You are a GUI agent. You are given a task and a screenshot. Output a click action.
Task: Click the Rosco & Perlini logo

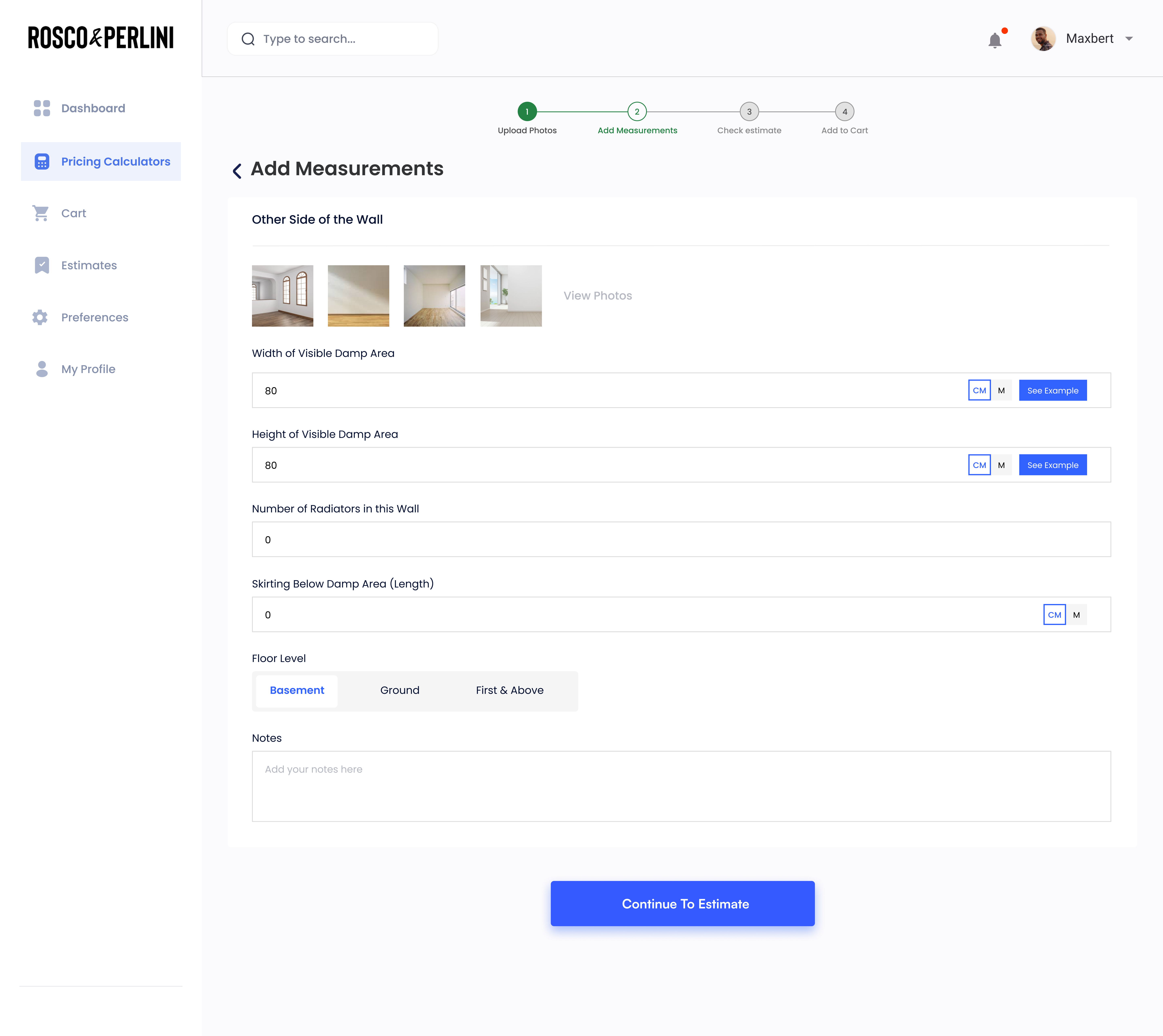101,38
